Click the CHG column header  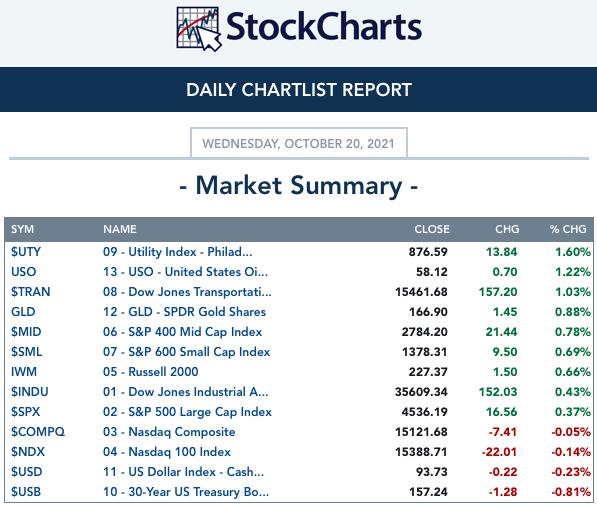click(x=507, y=229)
